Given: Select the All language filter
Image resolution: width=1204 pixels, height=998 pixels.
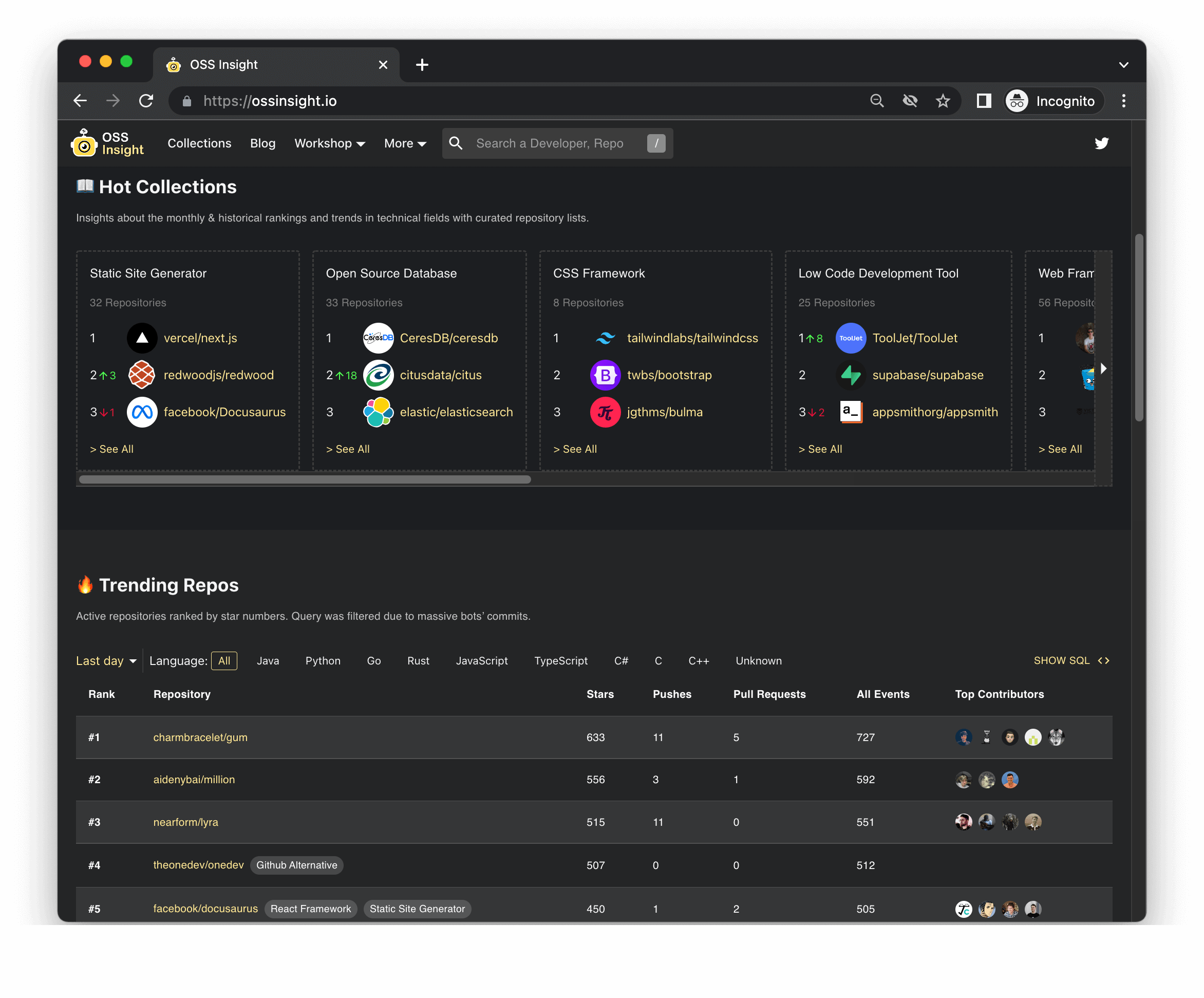Looking at the screenshot, I should point(224,661).
